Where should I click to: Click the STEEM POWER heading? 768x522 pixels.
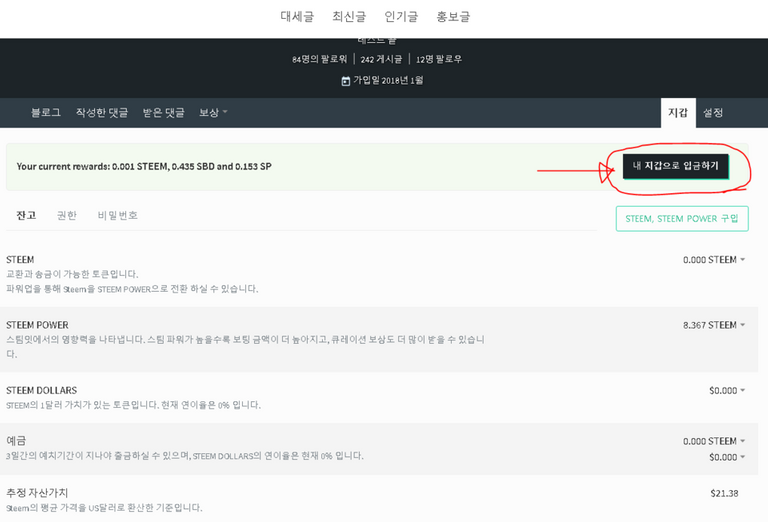pyautogui.click(x=37, y=325)
